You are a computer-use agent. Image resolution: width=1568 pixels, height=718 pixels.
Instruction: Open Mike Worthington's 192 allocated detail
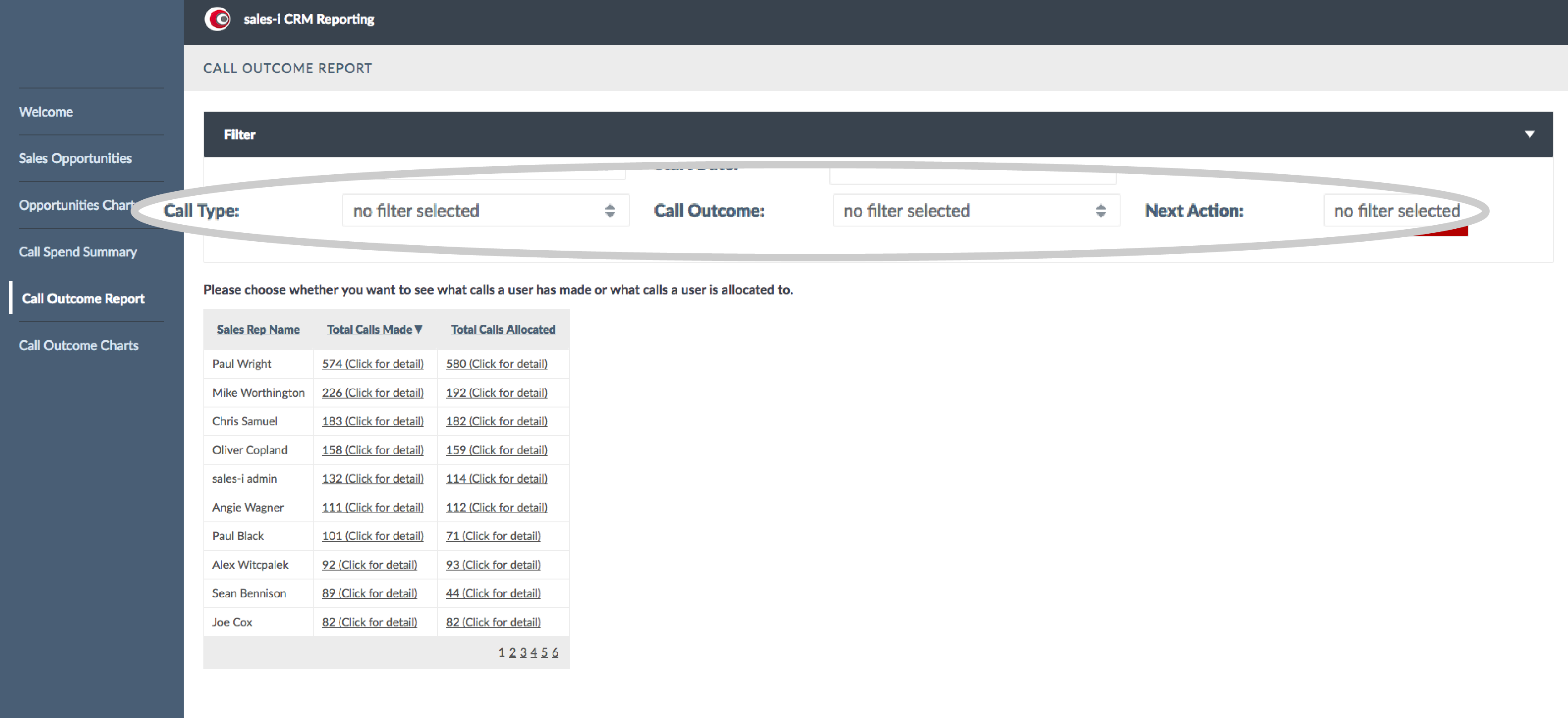[x=497, y=392]
